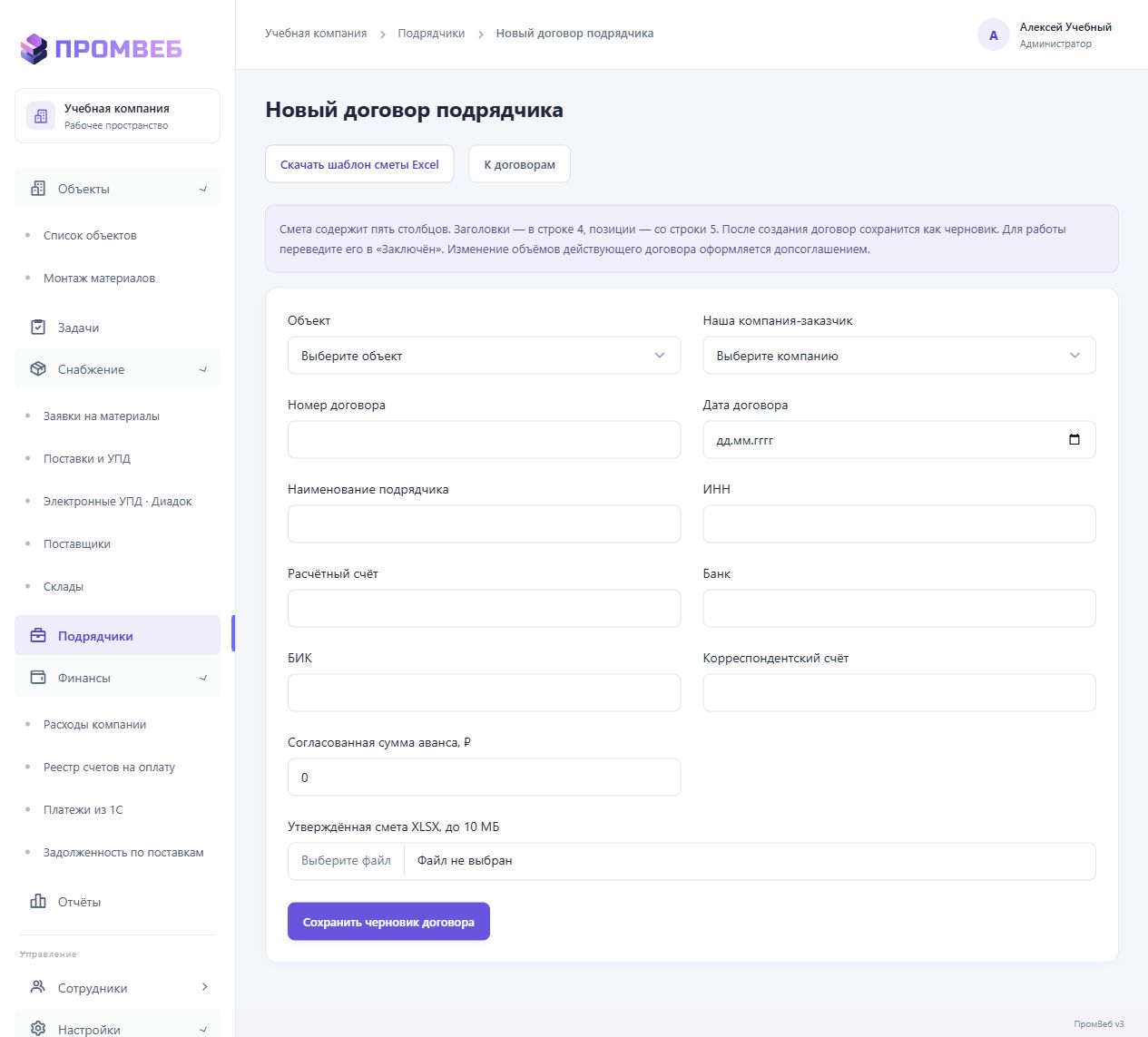
Task: Focus the Дата договора date field
Action: tap(899, 440)
